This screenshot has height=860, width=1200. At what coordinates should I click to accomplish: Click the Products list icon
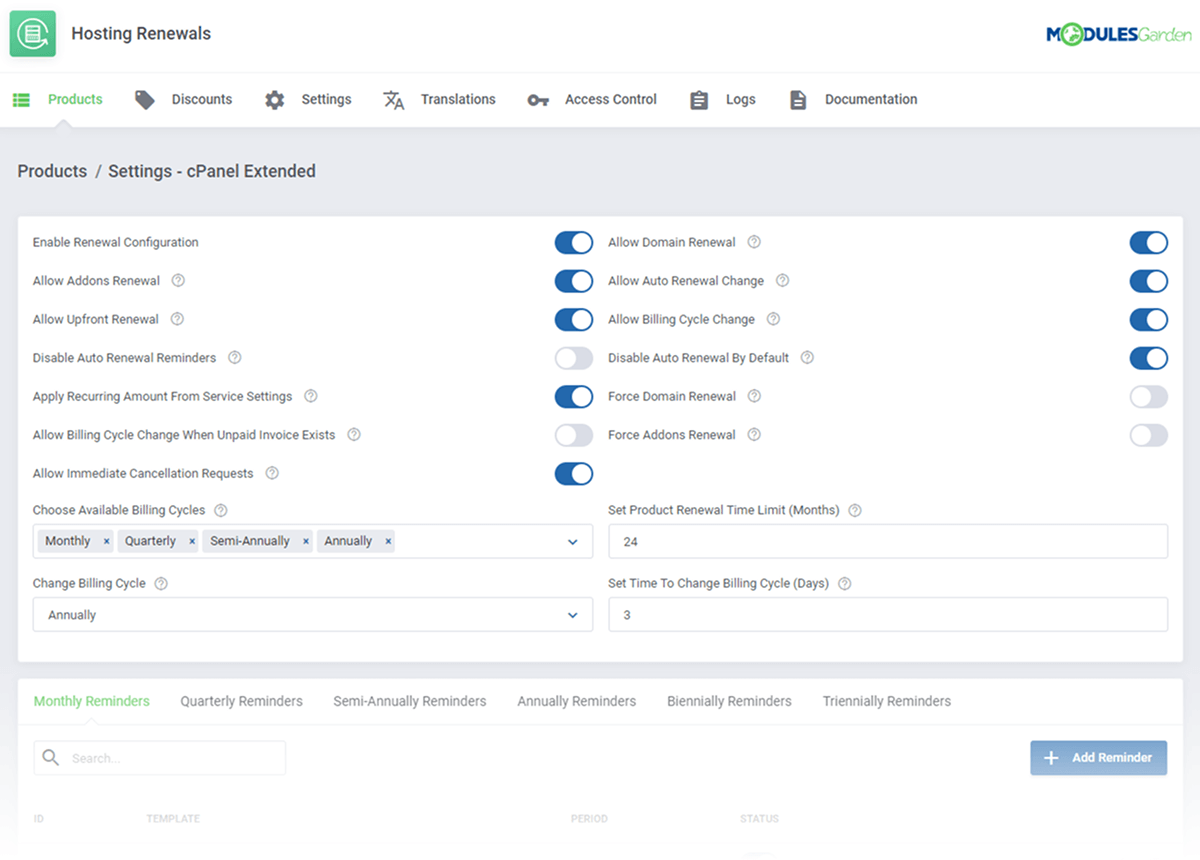(21, 100)
